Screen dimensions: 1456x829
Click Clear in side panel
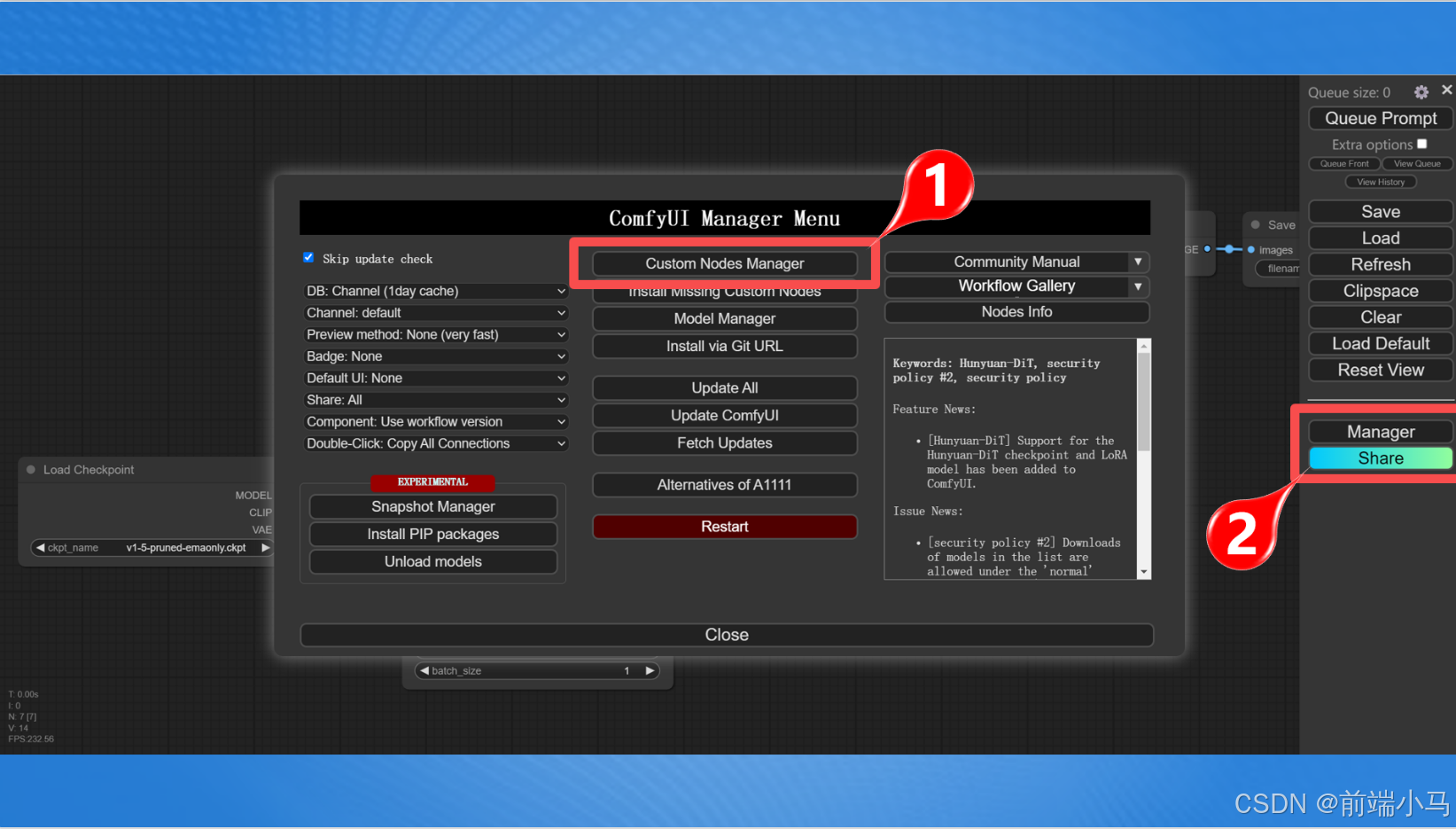click(1380, 317)
